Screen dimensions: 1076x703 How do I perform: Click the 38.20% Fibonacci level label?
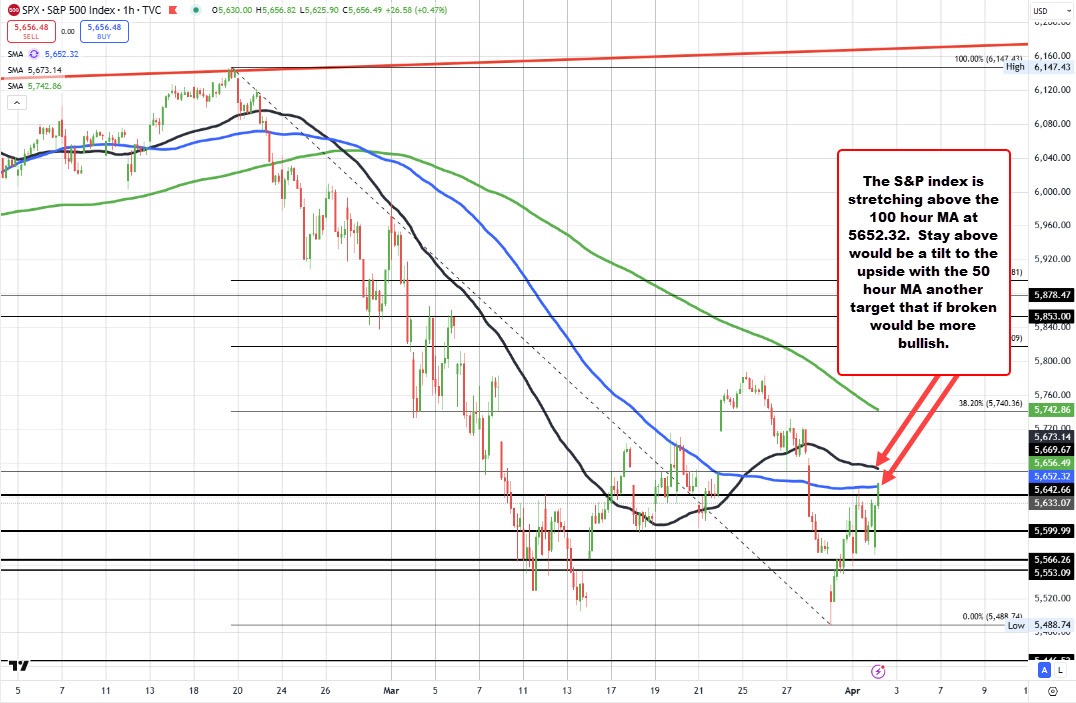pos(988,403)
